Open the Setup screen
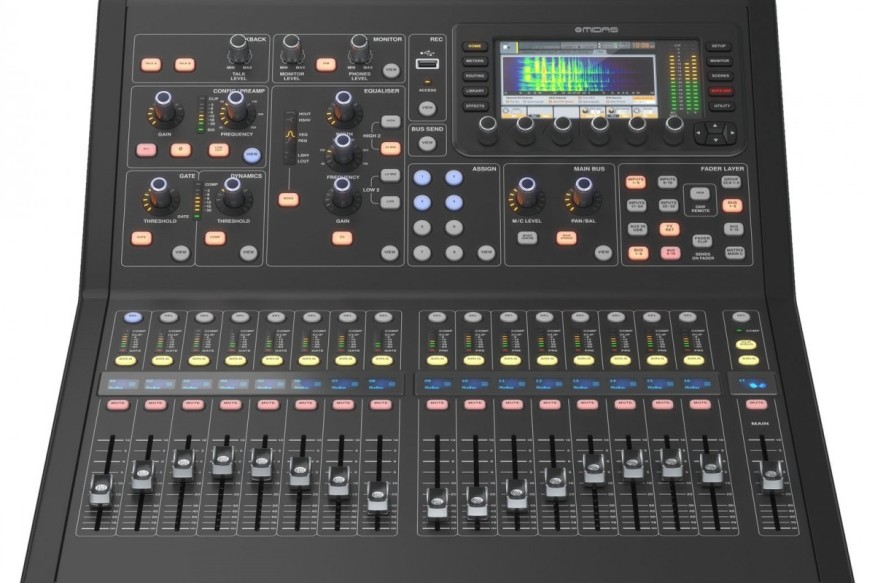The image size is (875, 583). coord(718,46)
